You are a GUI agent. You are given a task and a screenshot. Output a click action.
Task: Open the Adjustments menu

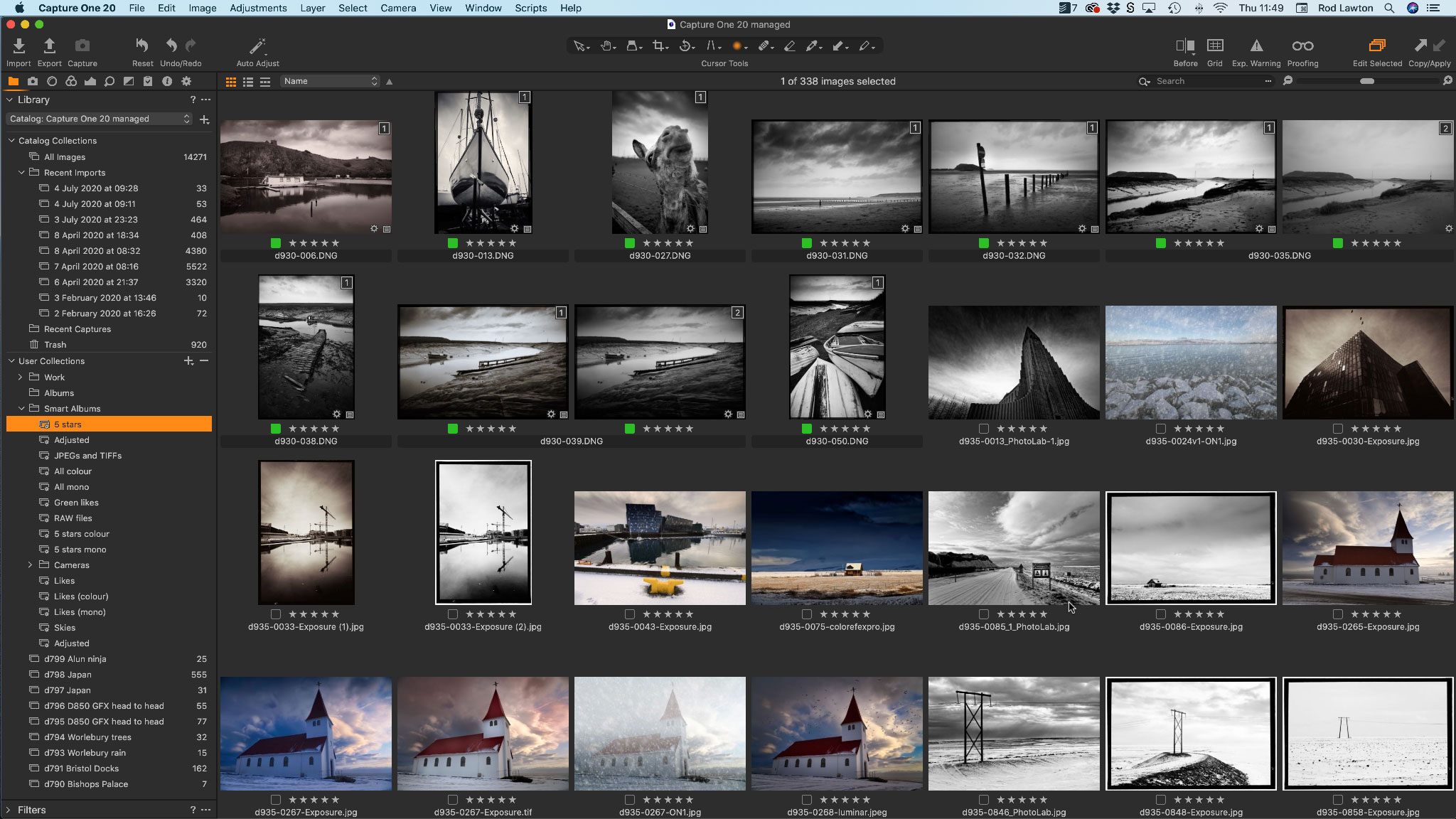258,8
